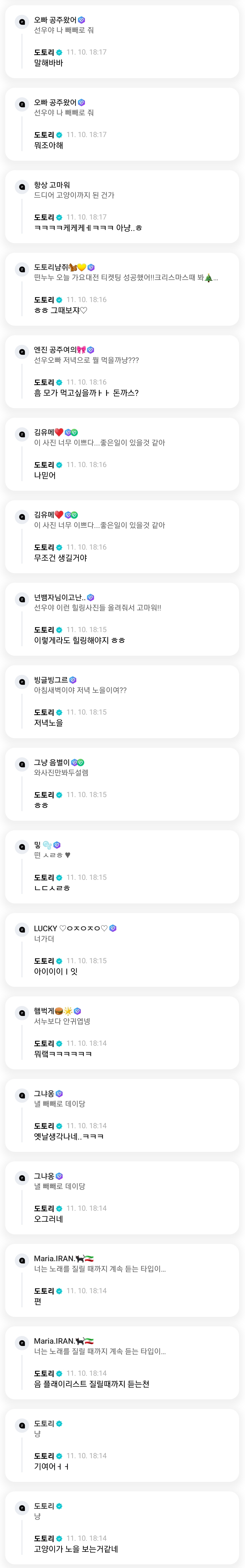The height and width of the screenshot is (1568, 245).
Task: Select the reply text 이렇게라도 힐링해야지 ㅎㅎ
Action: [x=79, y=640]
